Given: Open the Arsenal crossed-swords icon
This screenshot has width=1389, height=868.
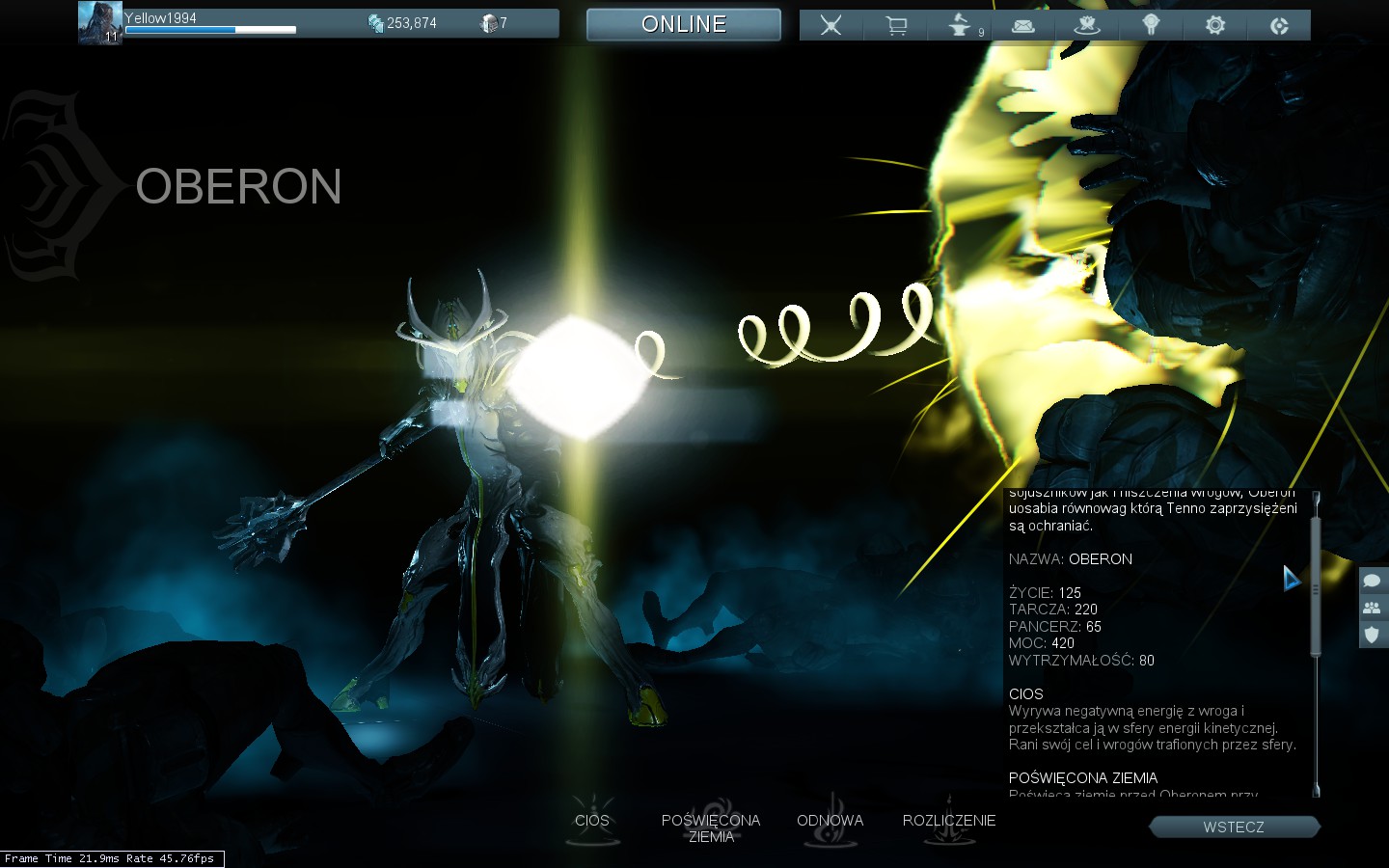Looking at the screenshot, I should [831, 25].
